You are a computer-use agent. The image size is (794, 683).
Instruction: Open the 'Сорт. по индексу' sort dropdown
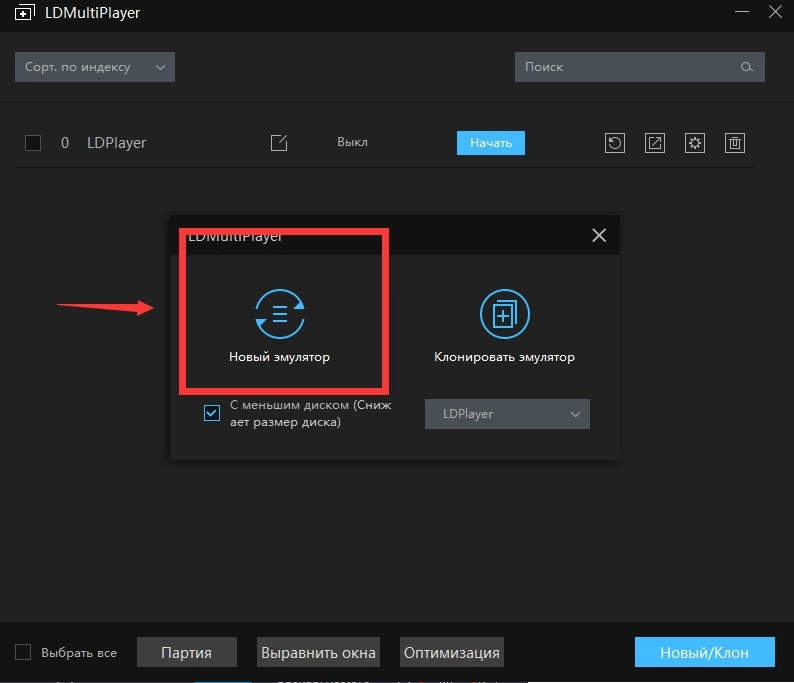[95, 67]
